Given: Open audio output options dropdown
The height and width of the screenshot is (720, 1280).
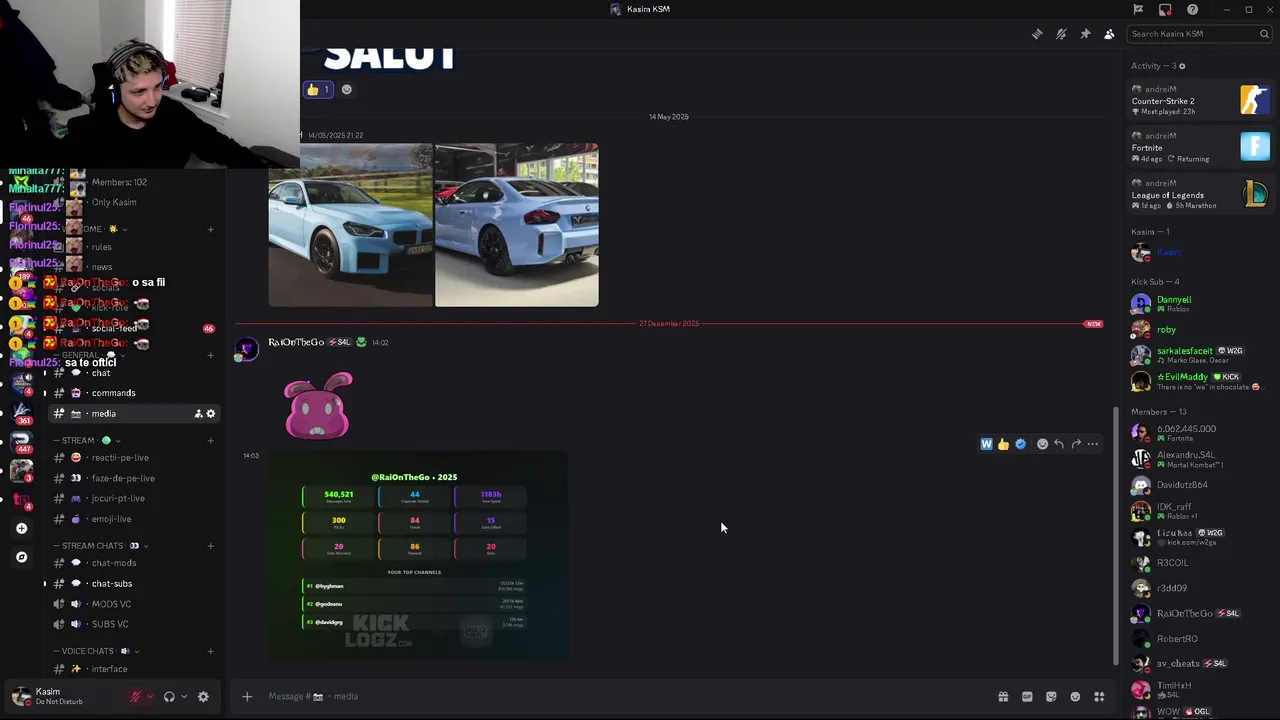Looking at the screenshot, I should pyautogui.click(x=183, y=697).
